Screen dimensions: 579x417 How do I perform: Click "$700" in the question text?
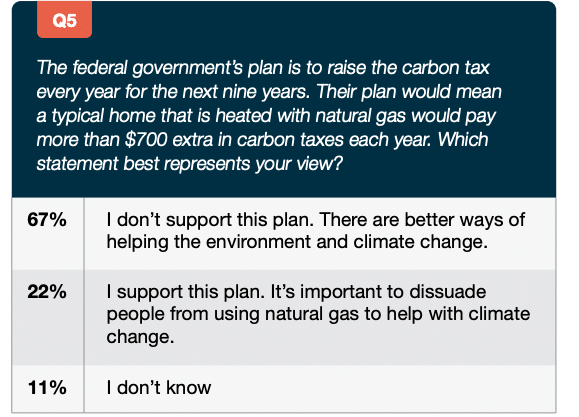tap(146, 140)
